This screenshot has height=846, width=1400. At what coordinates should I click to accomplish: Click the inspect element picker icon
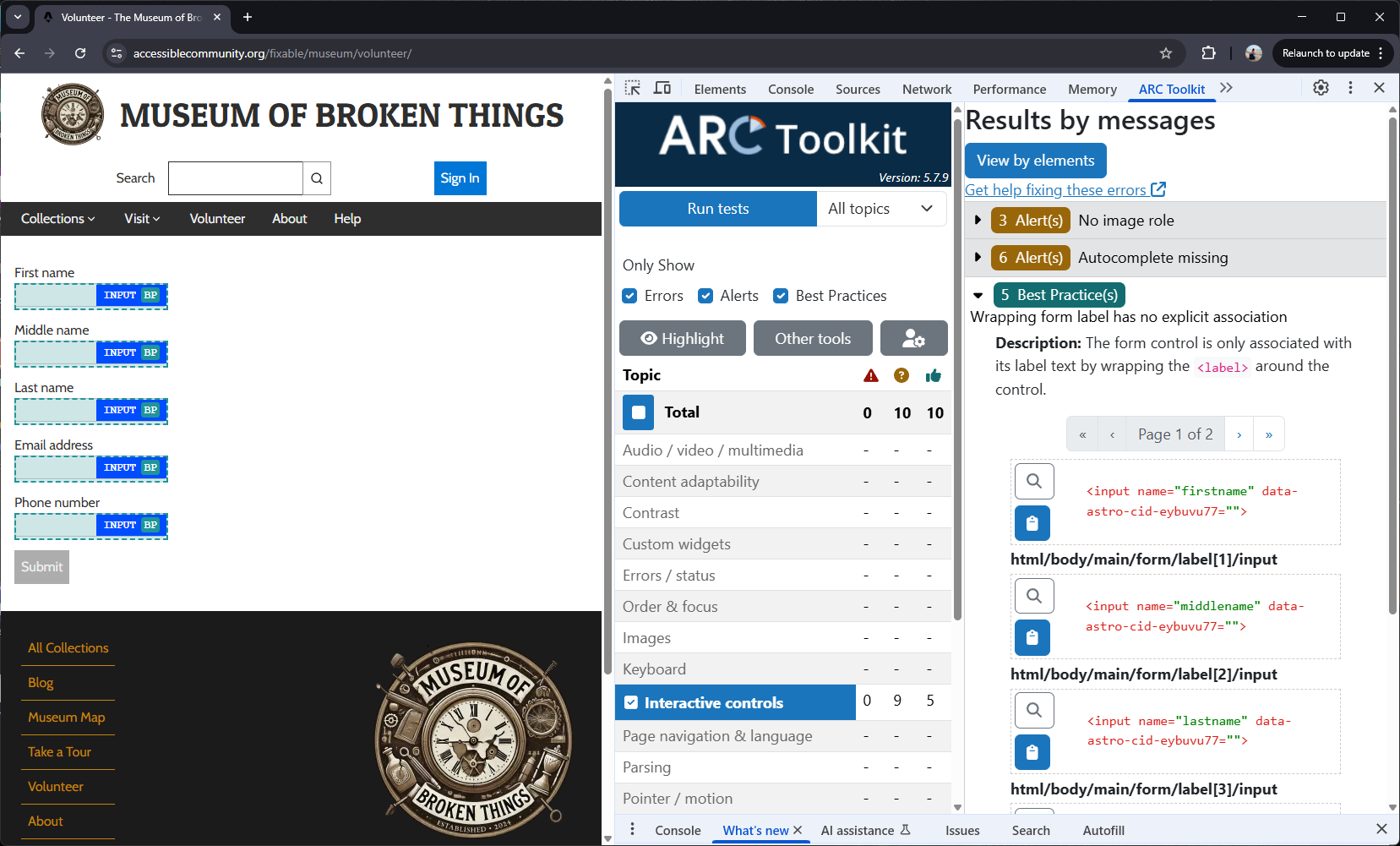pyautogui.click(x=633, y=88)
